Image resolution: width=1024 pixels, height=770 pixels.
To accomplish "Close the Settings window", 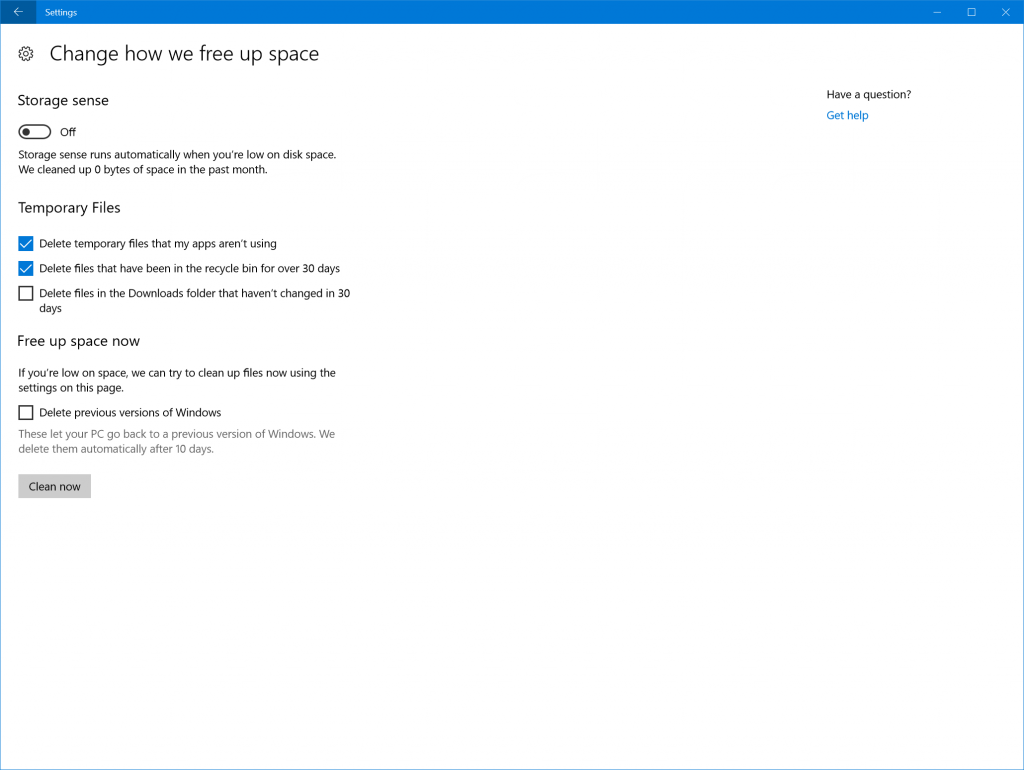I will coord(1006,12).
